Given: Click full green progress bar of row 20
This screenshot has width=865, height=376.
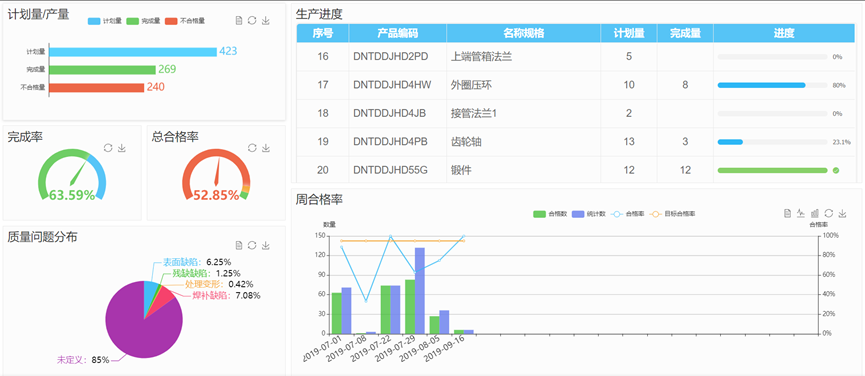Looking at the screenshot, I should [772, 170].
